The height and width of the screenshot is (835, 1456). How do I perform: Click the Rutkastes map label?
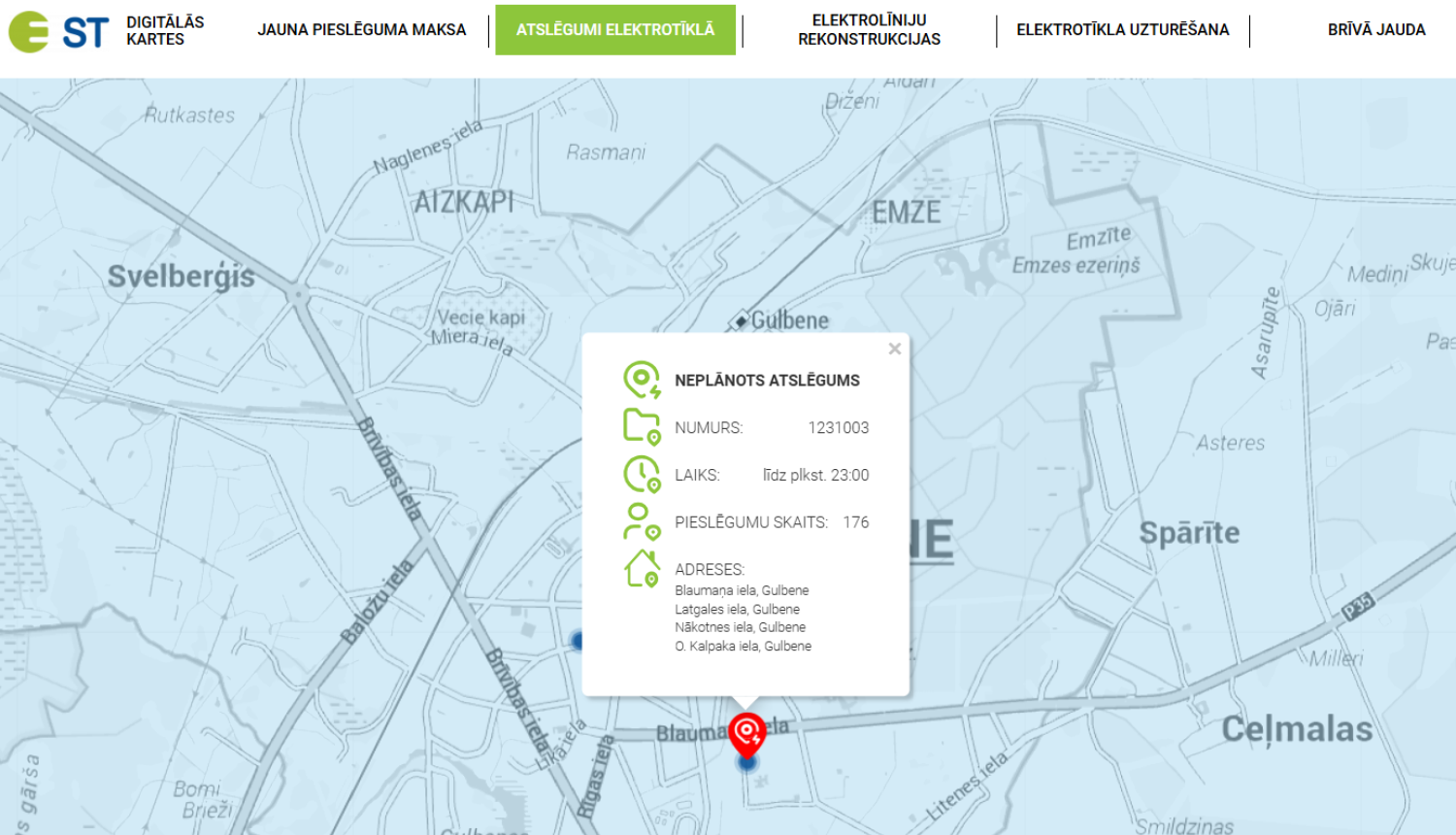click(190, 115)
